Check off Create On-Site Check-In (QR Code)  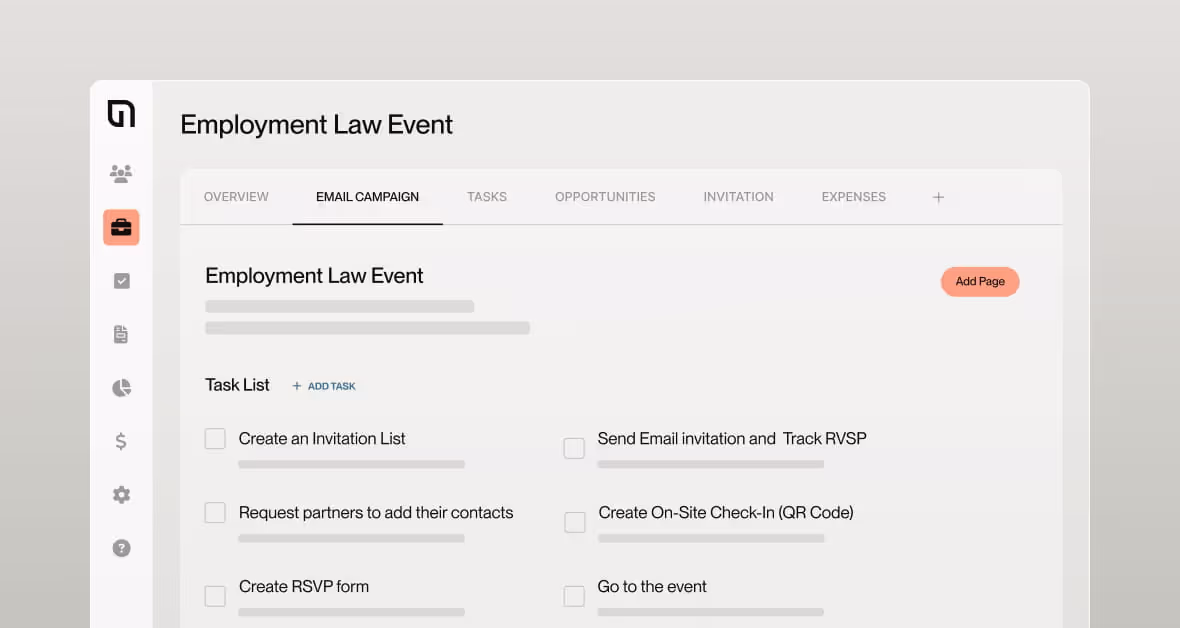[574, 521]
